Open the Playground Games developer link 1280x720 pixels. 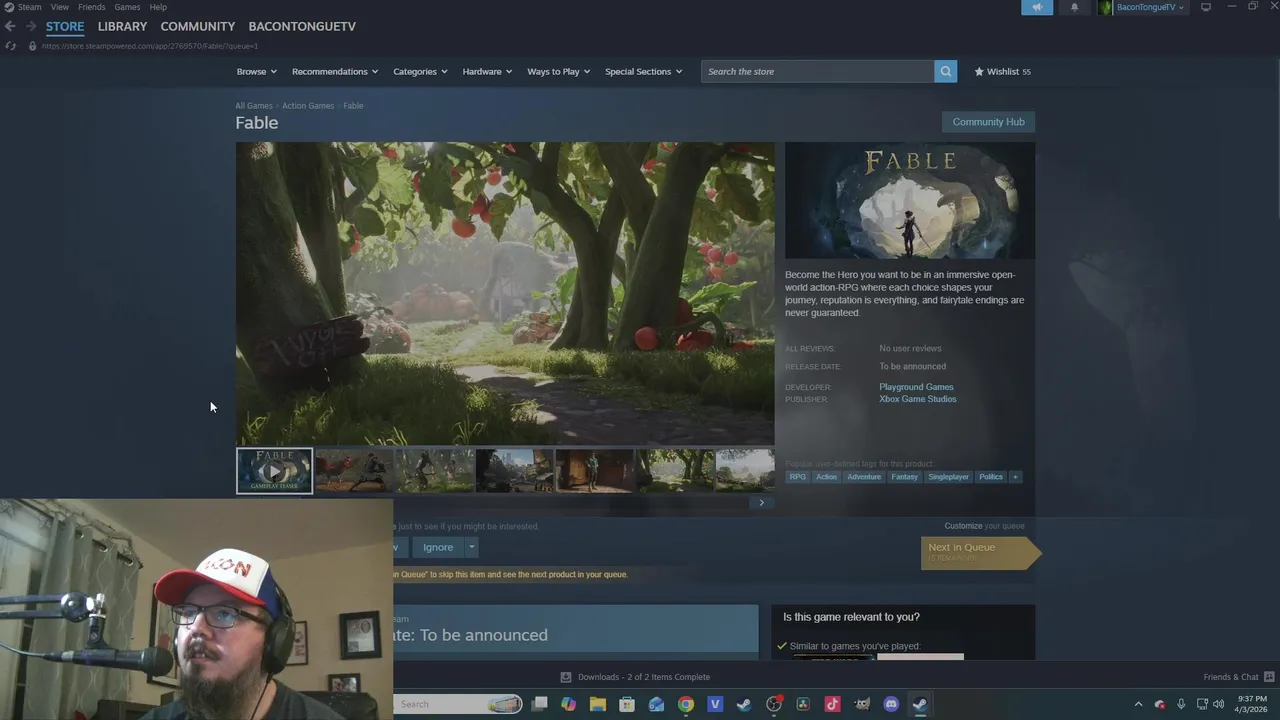coord(916,387)
